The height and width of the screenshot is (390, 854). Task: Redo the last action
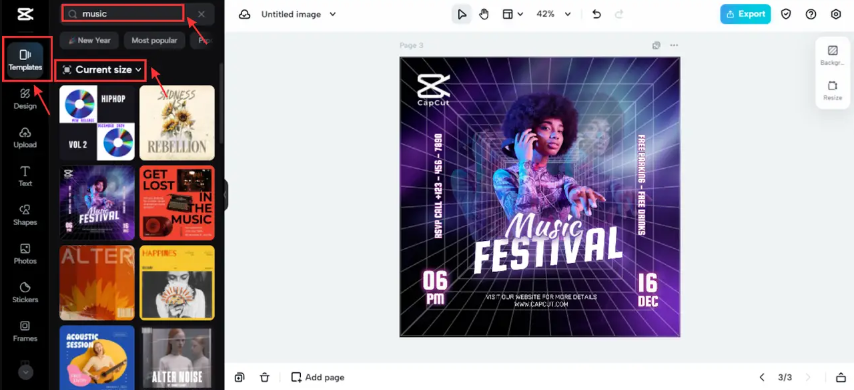[x=619, y=14]
